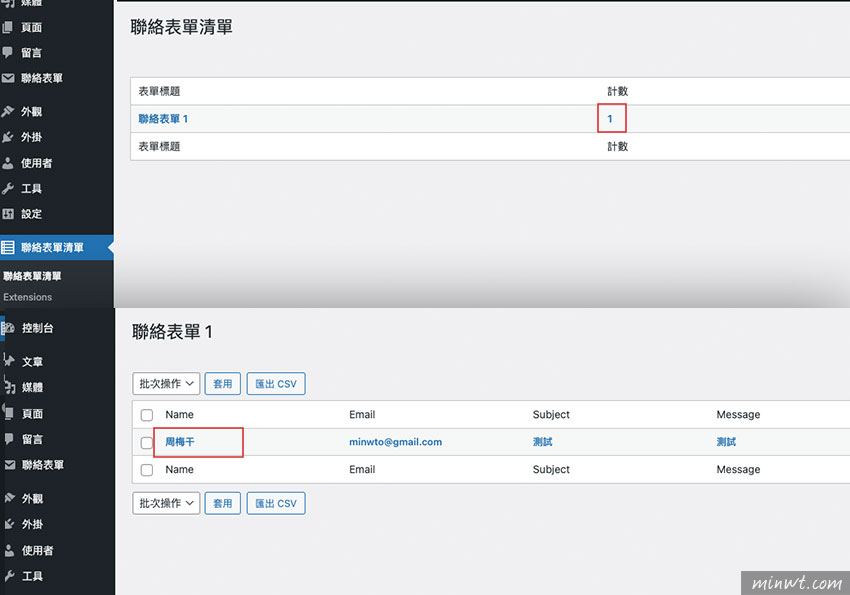Check the checkbox for the 周梅干 entry

(x=146, y=443)
